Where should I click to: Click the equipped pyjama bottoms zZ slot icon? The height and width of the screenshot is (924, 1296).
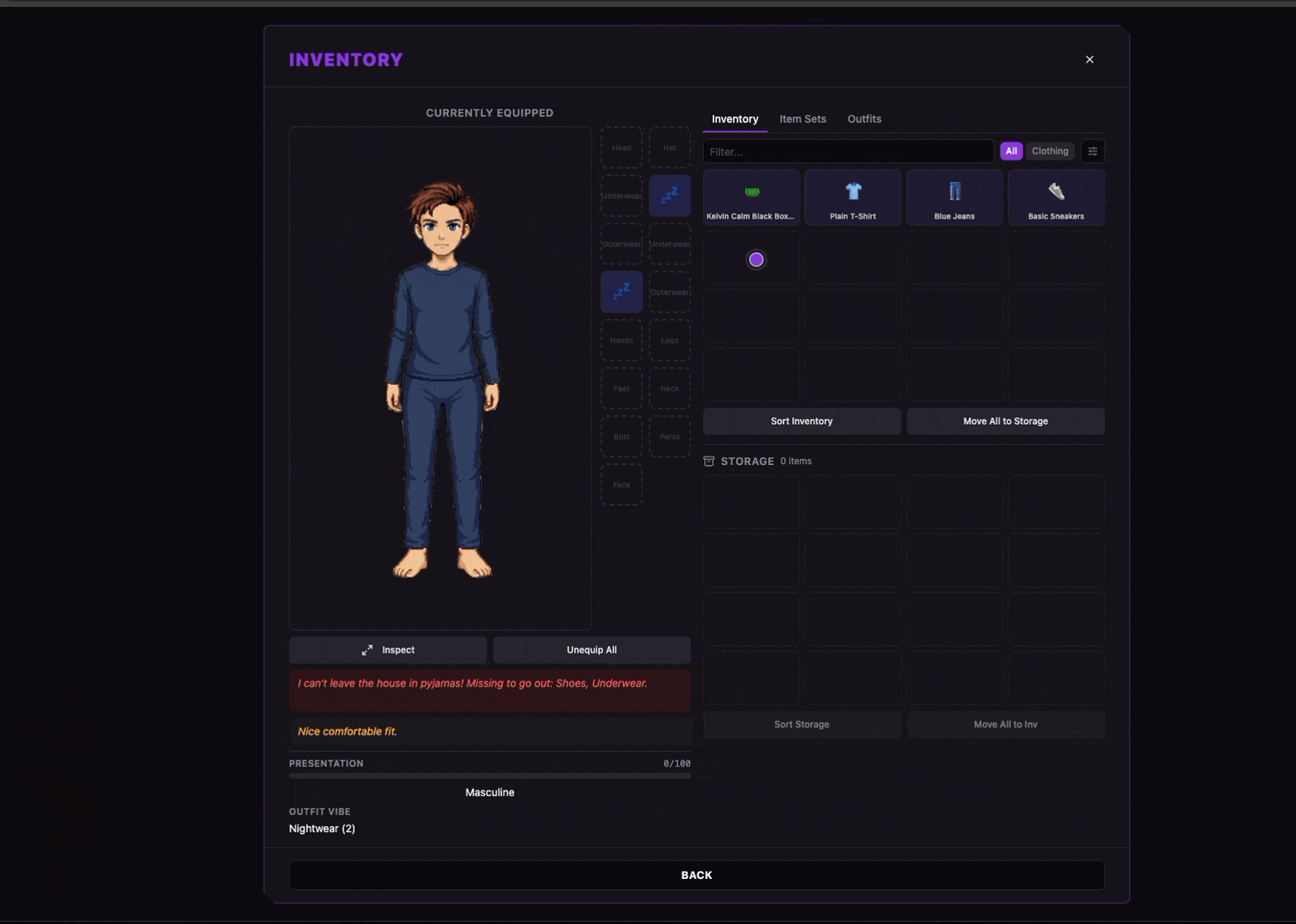pyautogui.click(x=620, y=290)
